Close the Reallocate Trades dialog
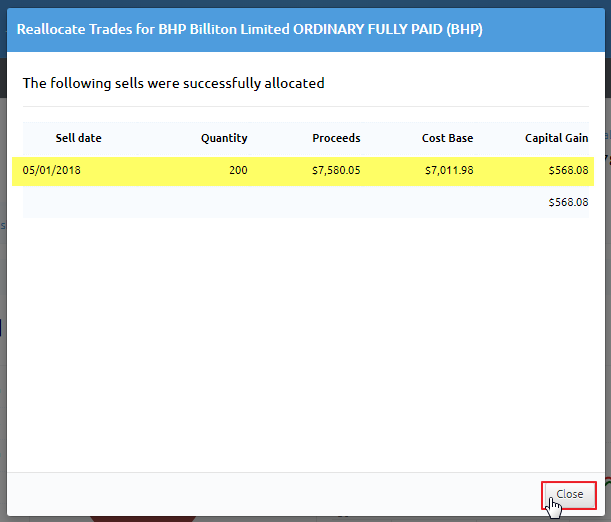The image size is (611, 522). coord(569,494)
